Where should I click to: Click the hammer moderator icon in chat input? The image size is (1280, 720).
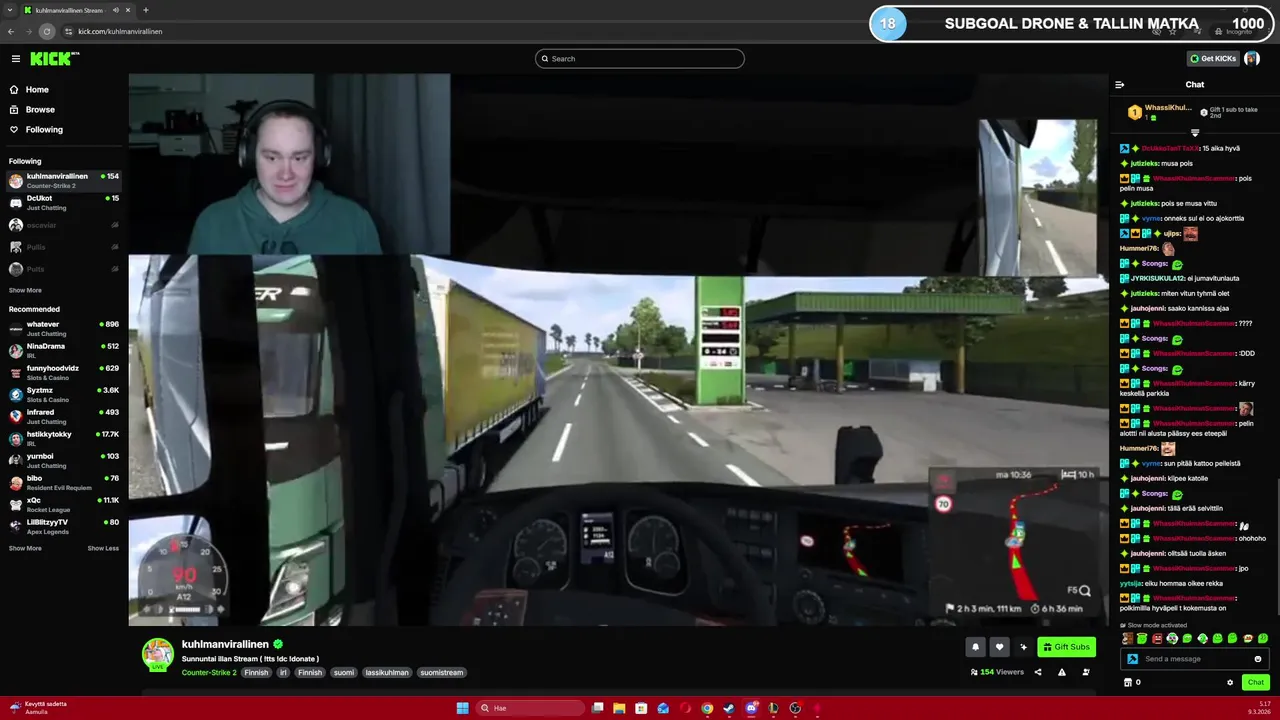pos(1132,659)
